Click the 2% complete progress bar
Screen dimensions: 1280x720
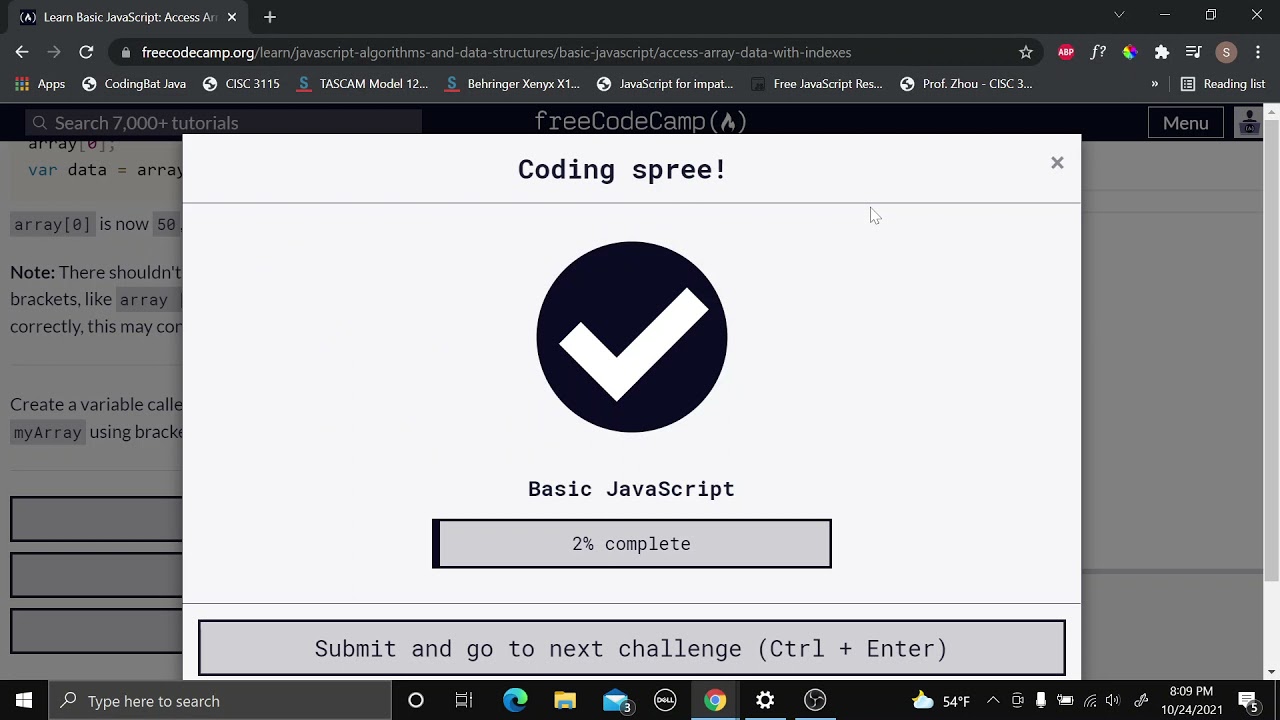[x=632, y=544]
